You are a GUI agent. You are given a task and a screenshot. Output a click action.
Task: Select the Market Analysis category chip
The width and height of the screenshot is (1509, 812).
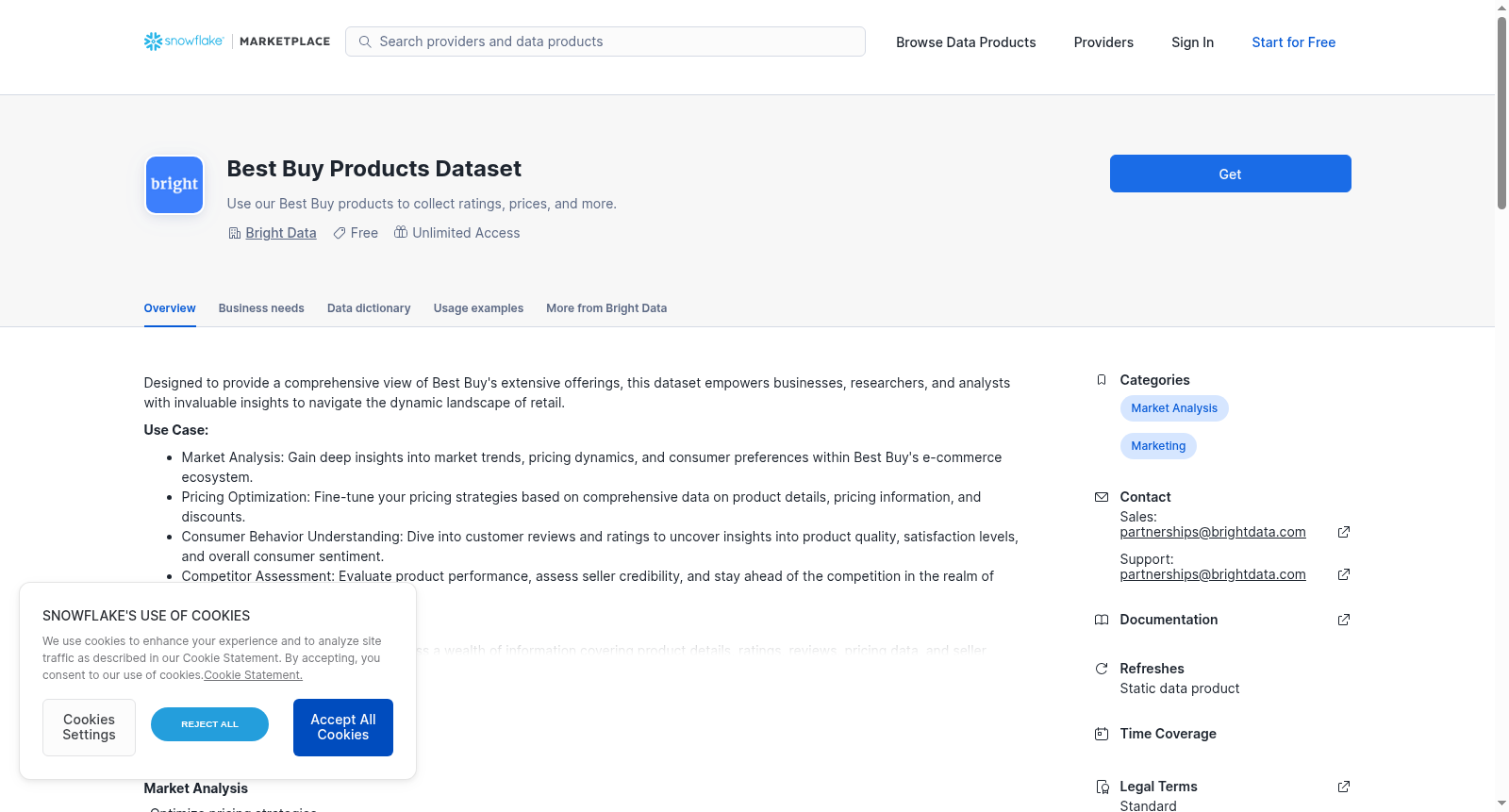[1174, 408]
